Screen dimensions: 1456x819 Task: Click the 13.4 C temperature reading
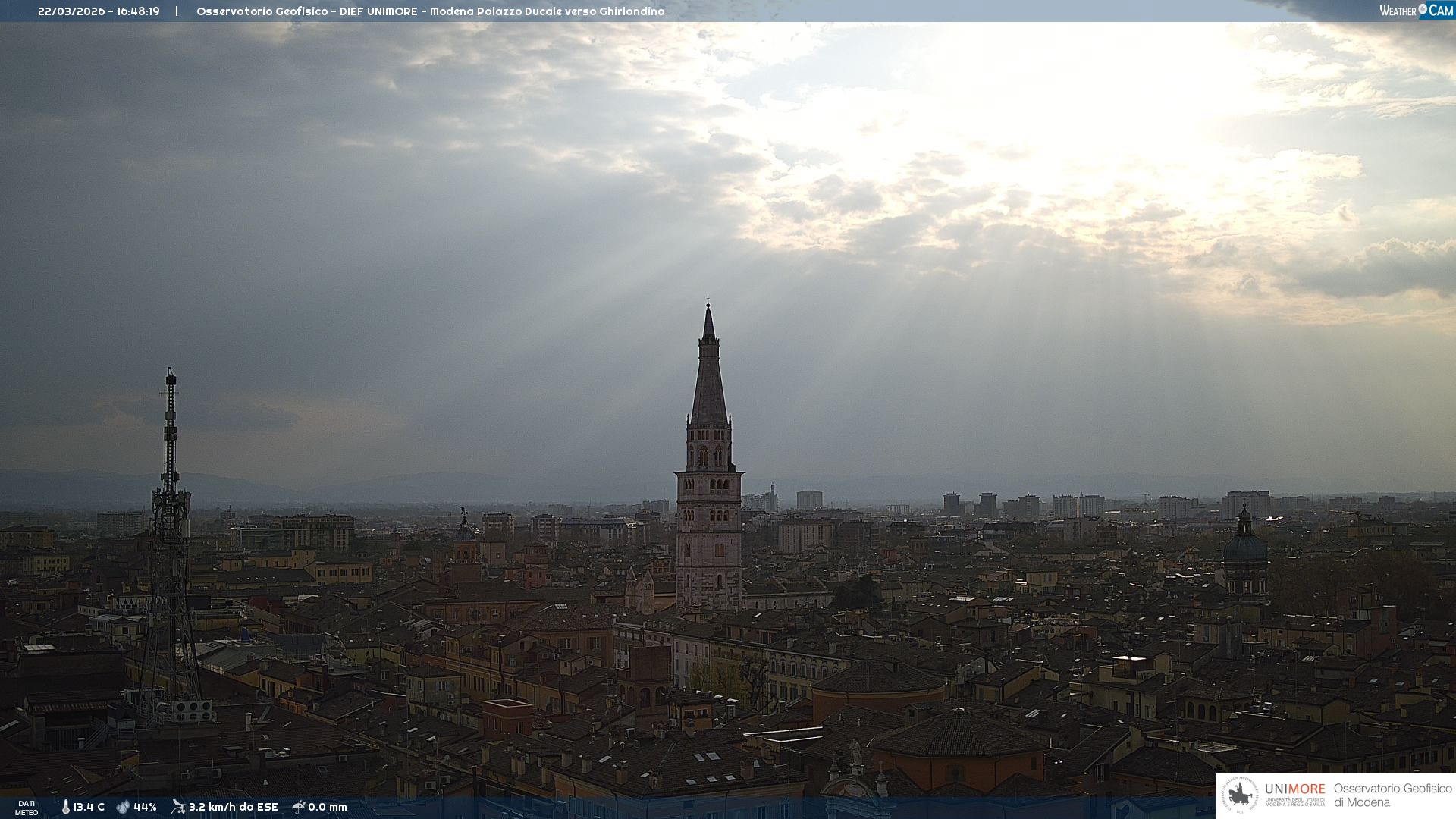point(89,807)
